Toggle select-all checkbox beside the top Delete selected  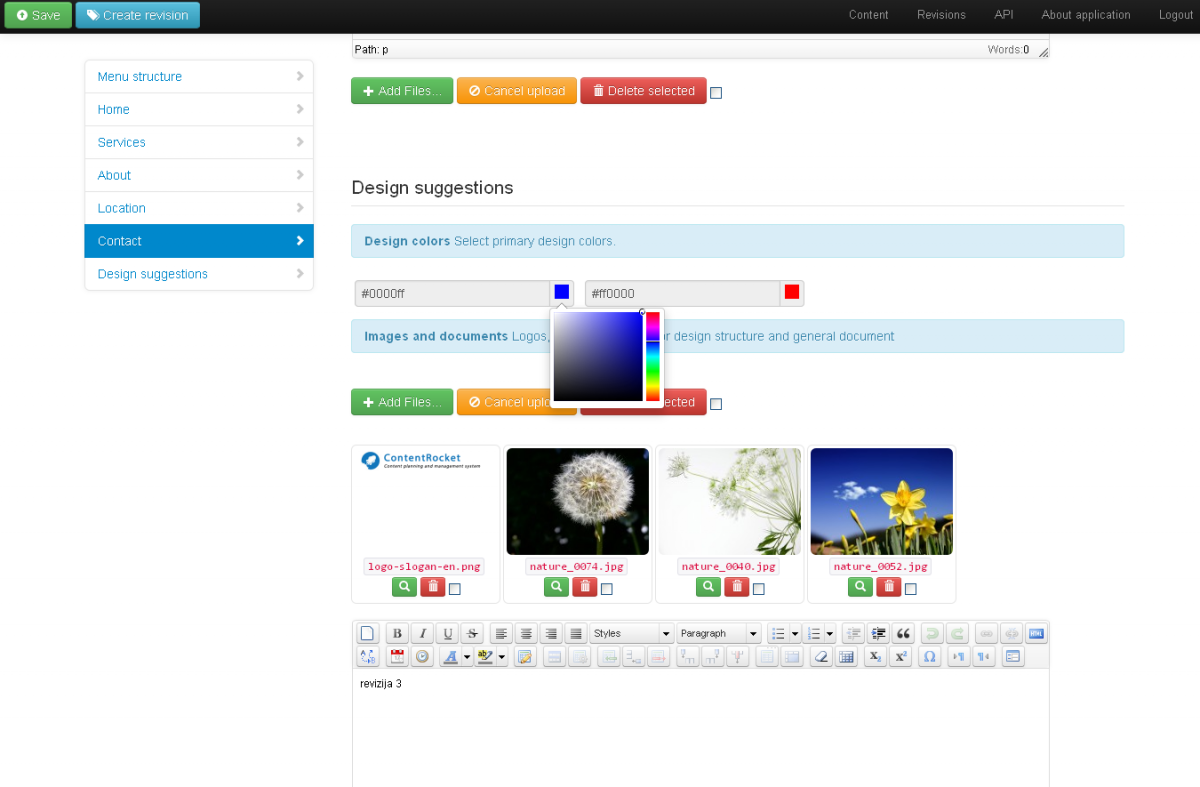point(716,93)
